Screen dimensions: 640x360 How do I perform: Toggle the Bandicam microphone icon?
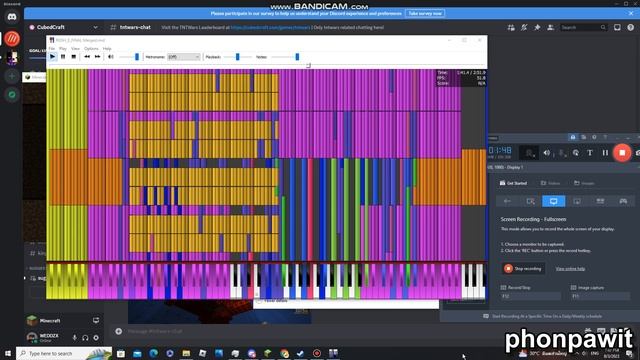click(x=562, y=153)
